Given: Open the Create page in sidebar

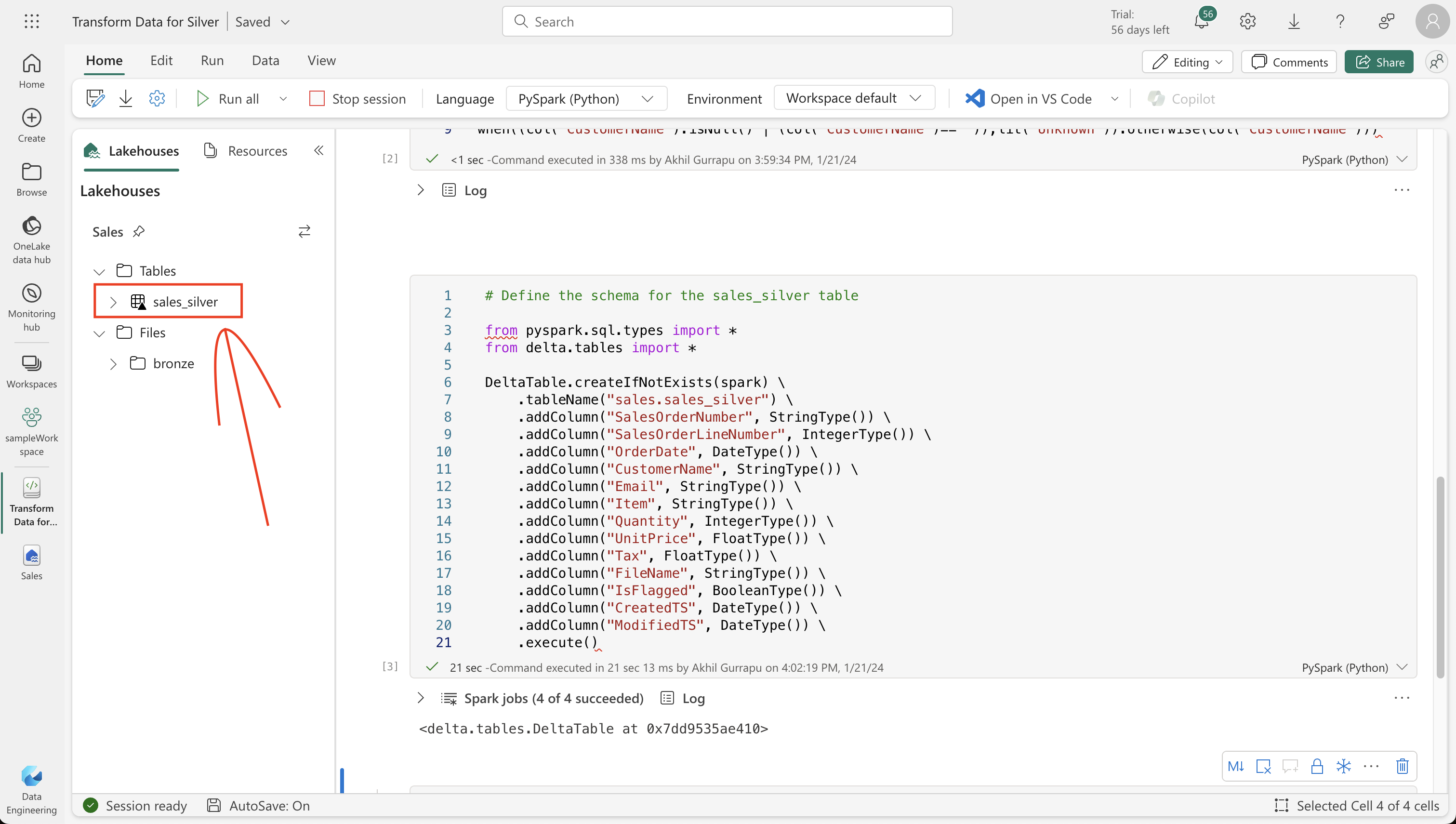Looking at the screenshot, I should [x=32, y=126].
